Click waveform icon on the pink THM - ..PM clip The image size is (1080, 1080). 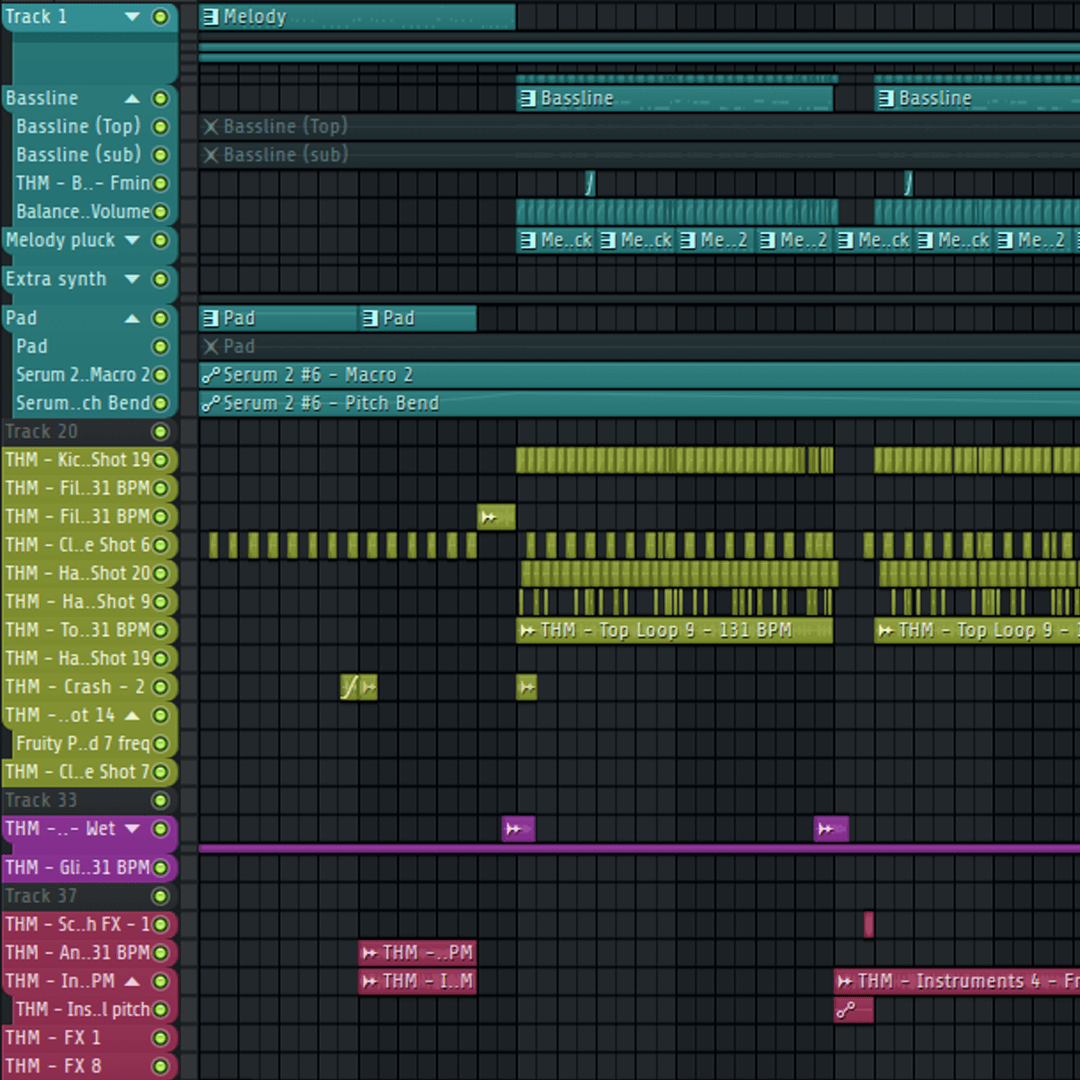[x=369, y=952]
